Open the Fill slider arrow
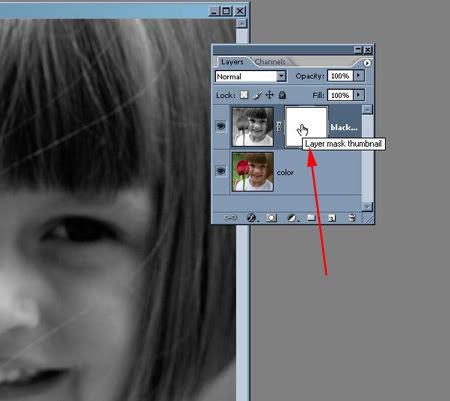The width and height of the screenshot is (450, 401). click(x=359, y=95)
